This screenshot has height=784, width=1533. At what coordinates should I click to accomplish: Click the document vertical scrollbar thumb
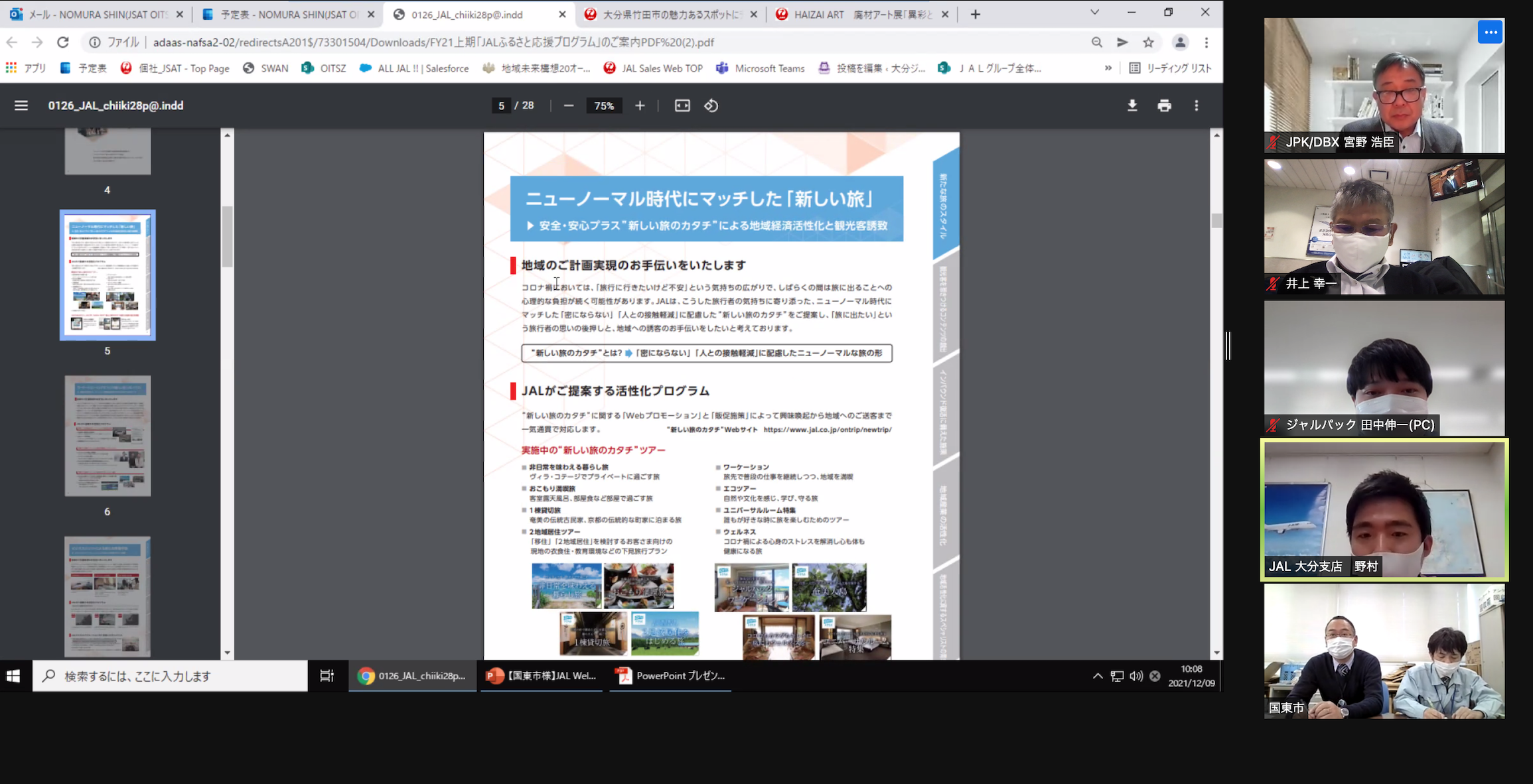[x=1216, y=221]
